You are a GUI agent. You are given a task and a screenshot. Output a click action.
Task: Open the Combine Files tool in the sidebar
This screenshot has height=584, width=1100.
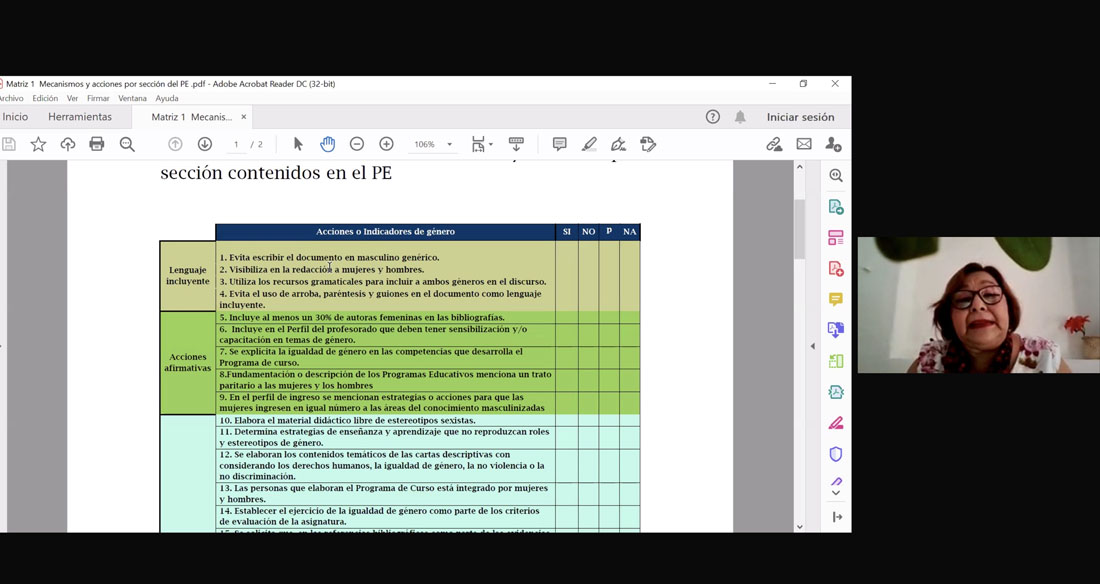click(836, 330)
